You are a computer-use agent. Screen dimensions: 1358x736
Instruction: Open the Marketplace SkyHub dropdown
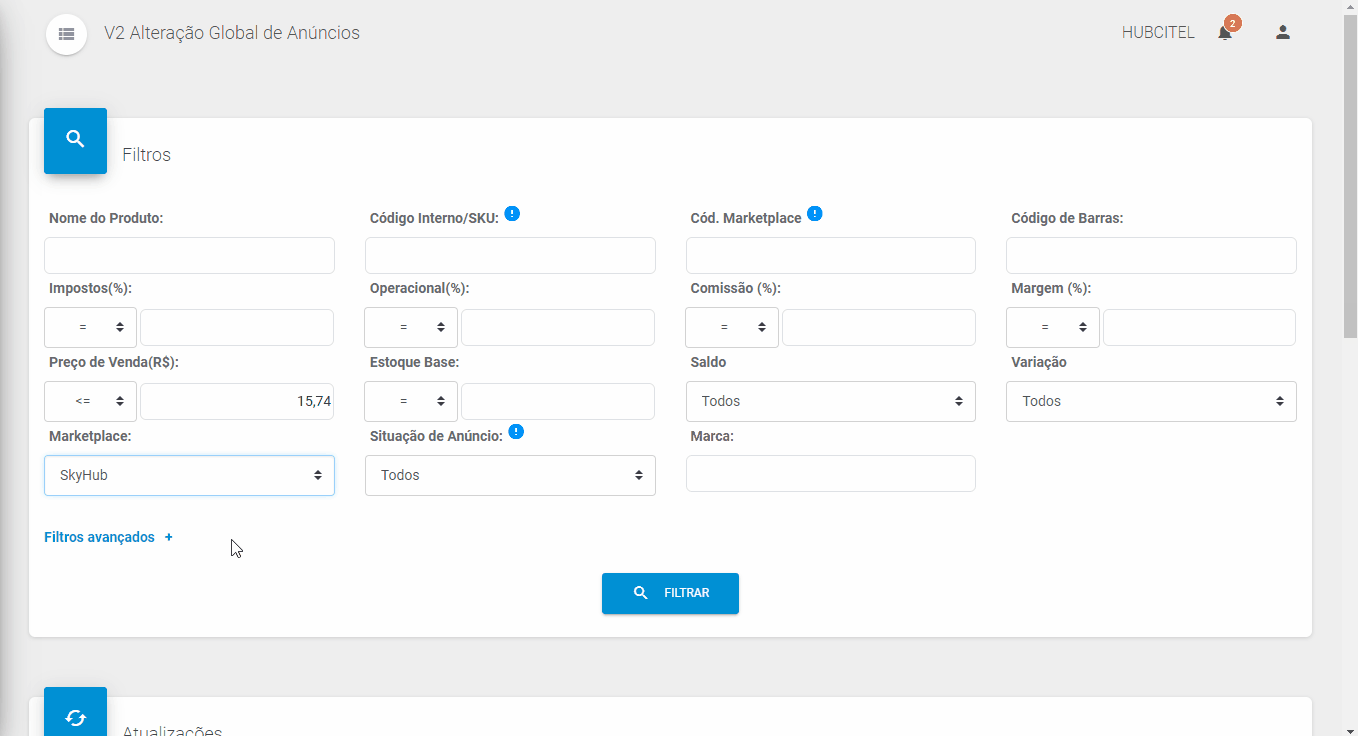coord(189,475)
